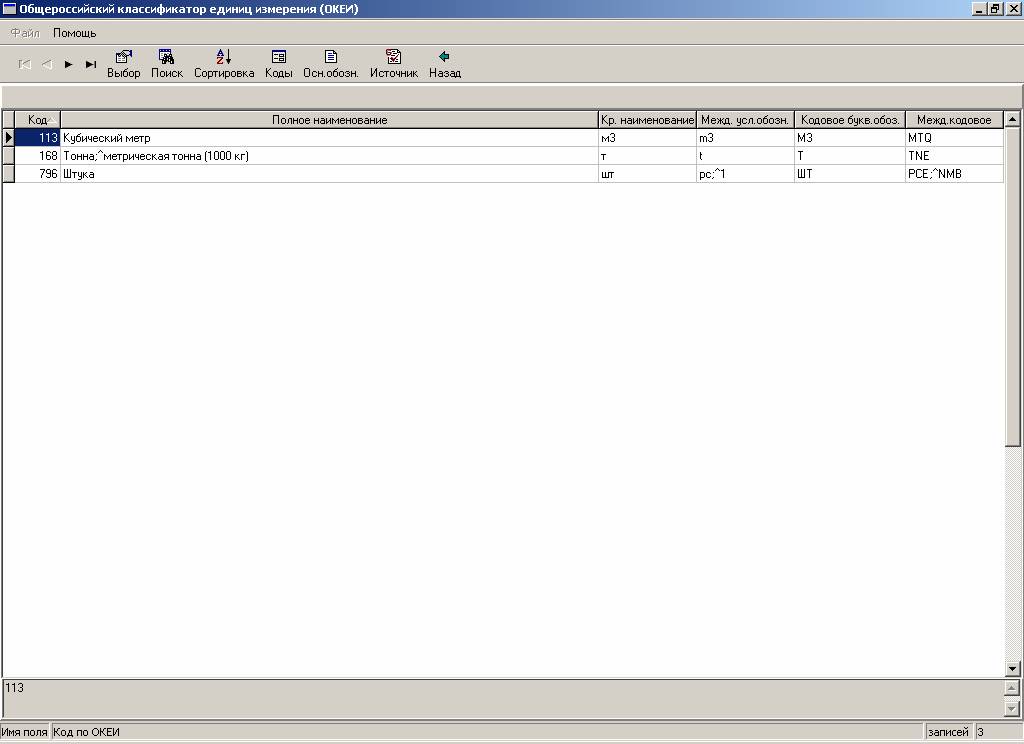Sort by Код column header

click(x=38, y=120)
